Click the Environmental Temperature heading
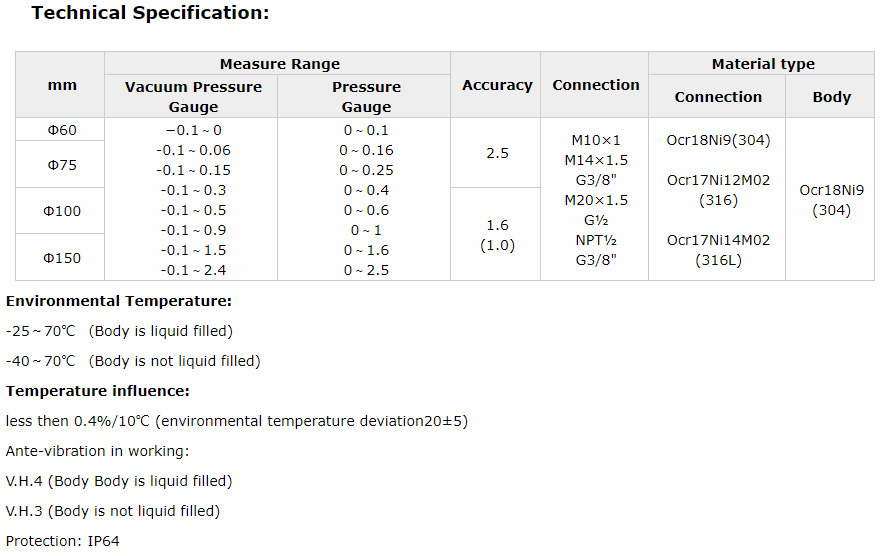 pyautogui.click(x=119, y=301)
